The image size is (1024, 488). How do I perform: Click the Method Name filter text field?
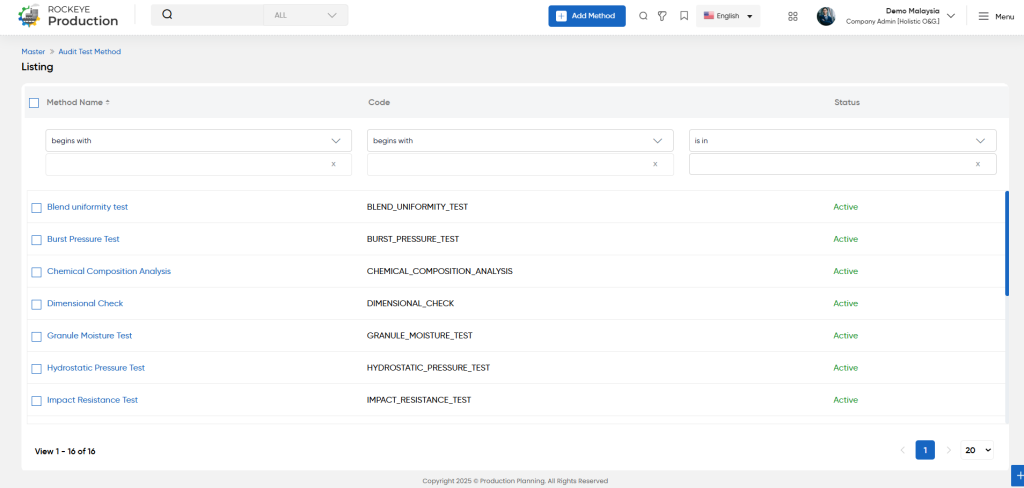[x=199, y=164]
